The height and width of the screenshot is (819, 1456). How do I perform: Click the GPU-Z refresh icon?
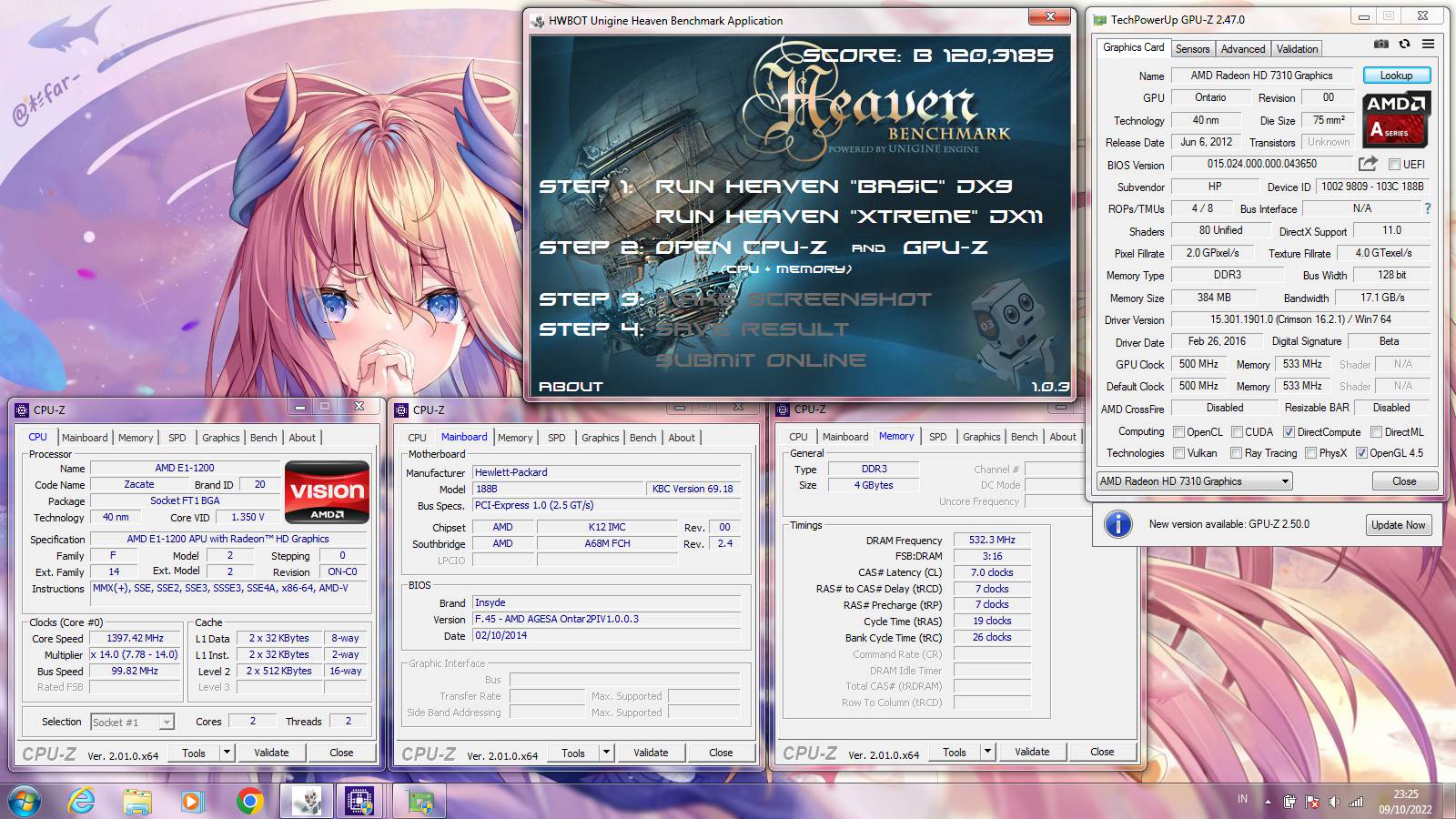pyautogui.click(x=1404, y=44)
